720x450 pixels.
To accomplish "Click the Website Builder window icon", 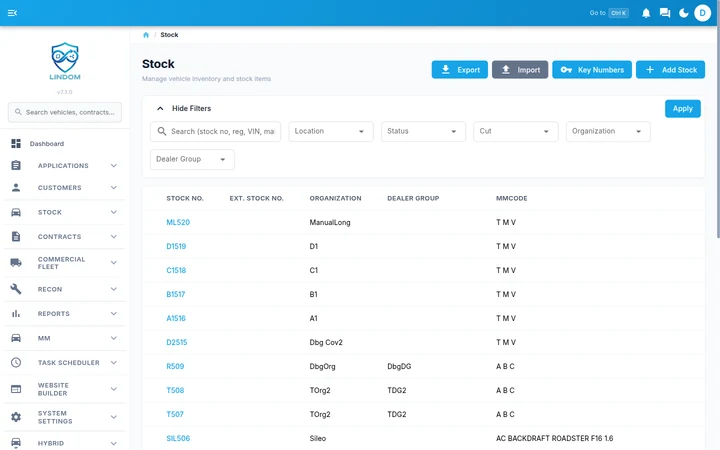I will tap(16, 389).
